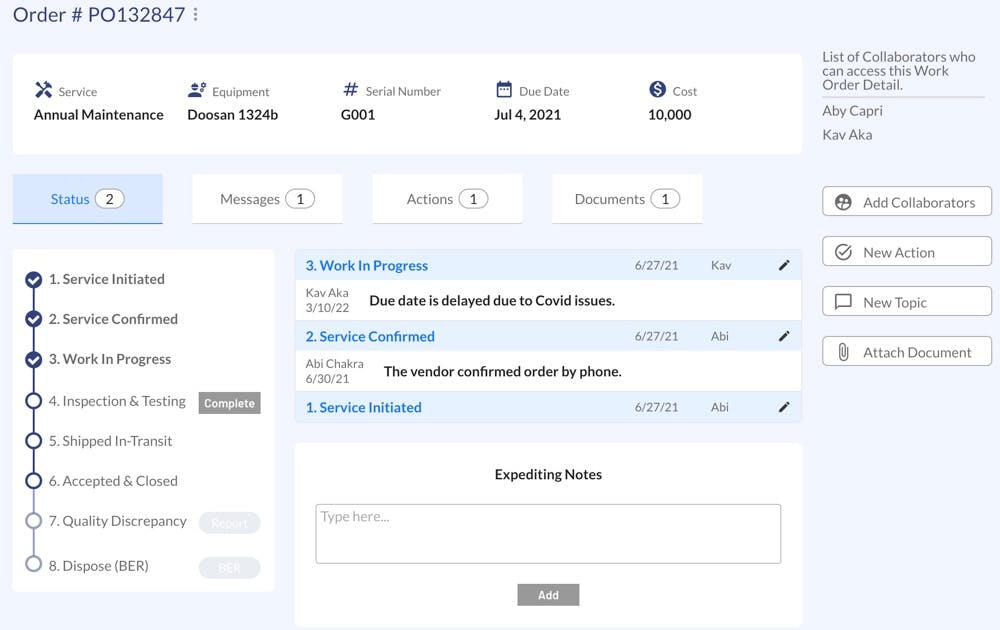Click the Serial Number hash icon
The height and width of the screenshot is (630, 1000).
pos(350,90)
